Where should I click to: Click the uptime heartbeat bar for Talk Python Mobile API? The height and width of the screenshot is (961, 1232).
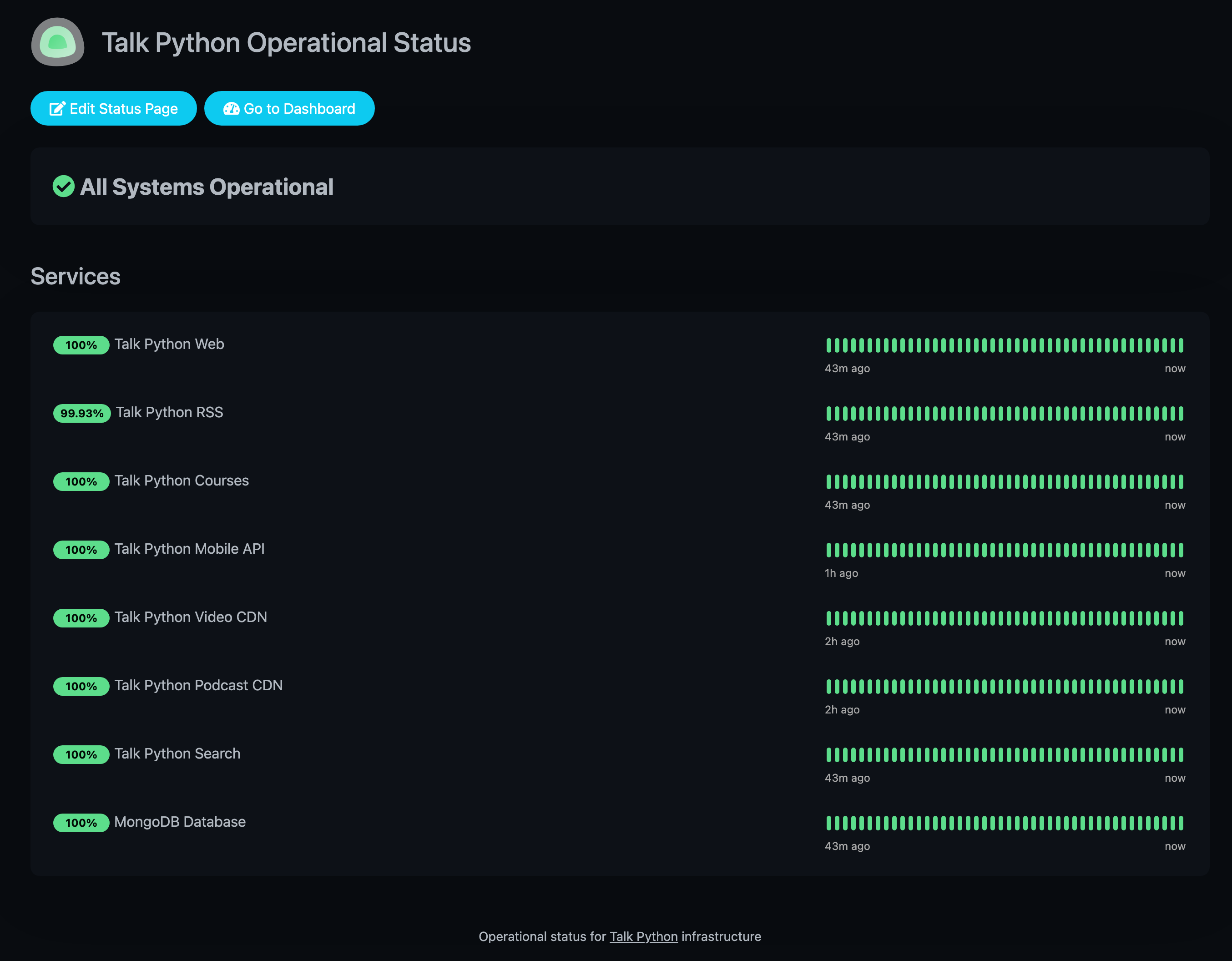tap(1005, 550)
